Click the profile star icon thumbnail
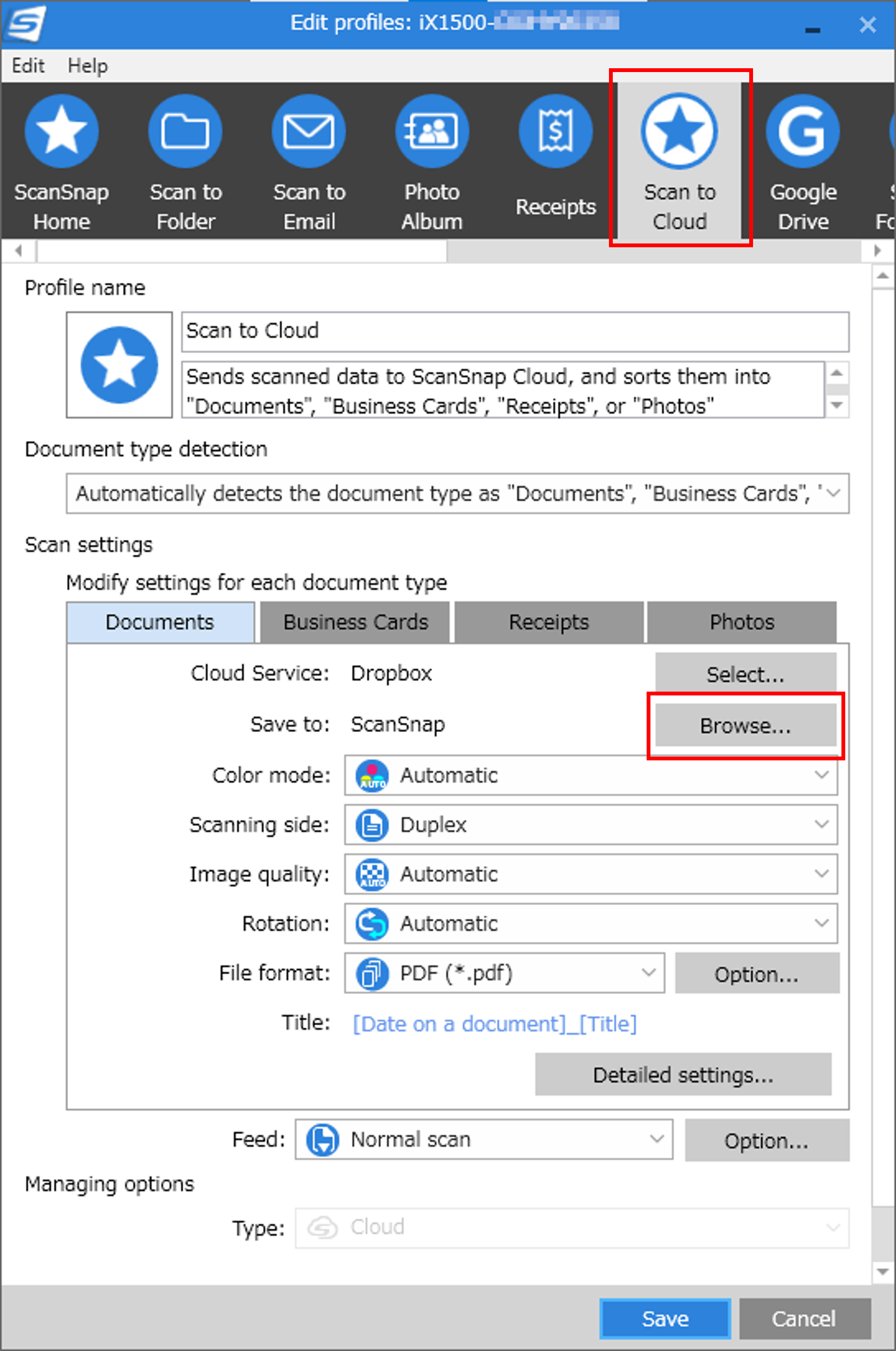Image resolution: width=896 pixels, height=1351 pixels. 120,365
